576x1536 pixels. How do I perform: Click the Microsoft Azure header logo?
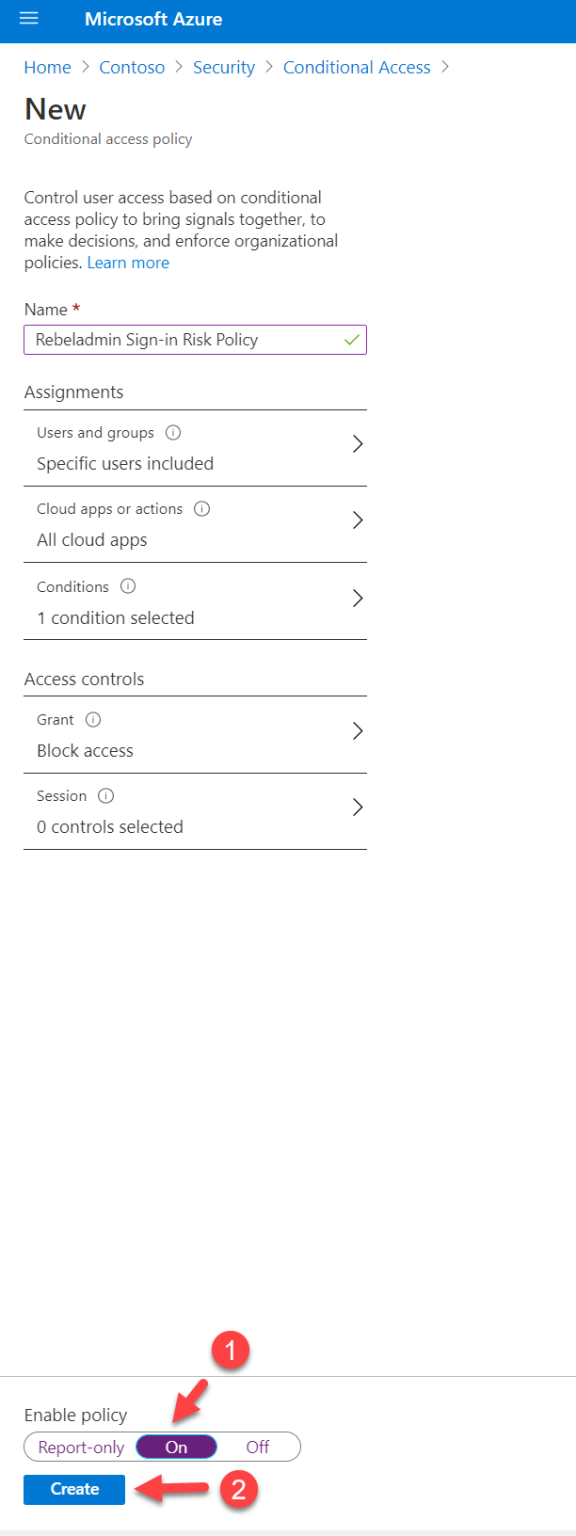pos(153,19)
